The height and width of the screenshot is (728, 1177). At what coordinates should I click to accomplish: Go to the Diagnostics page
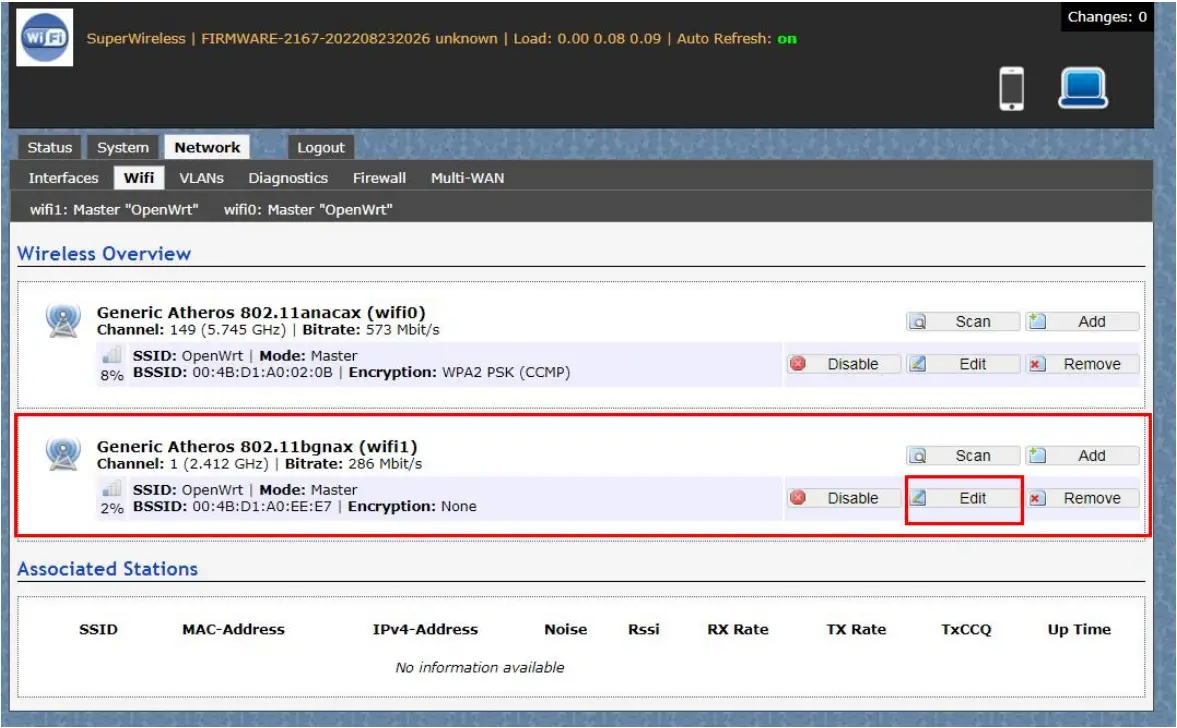coord(288,178)
